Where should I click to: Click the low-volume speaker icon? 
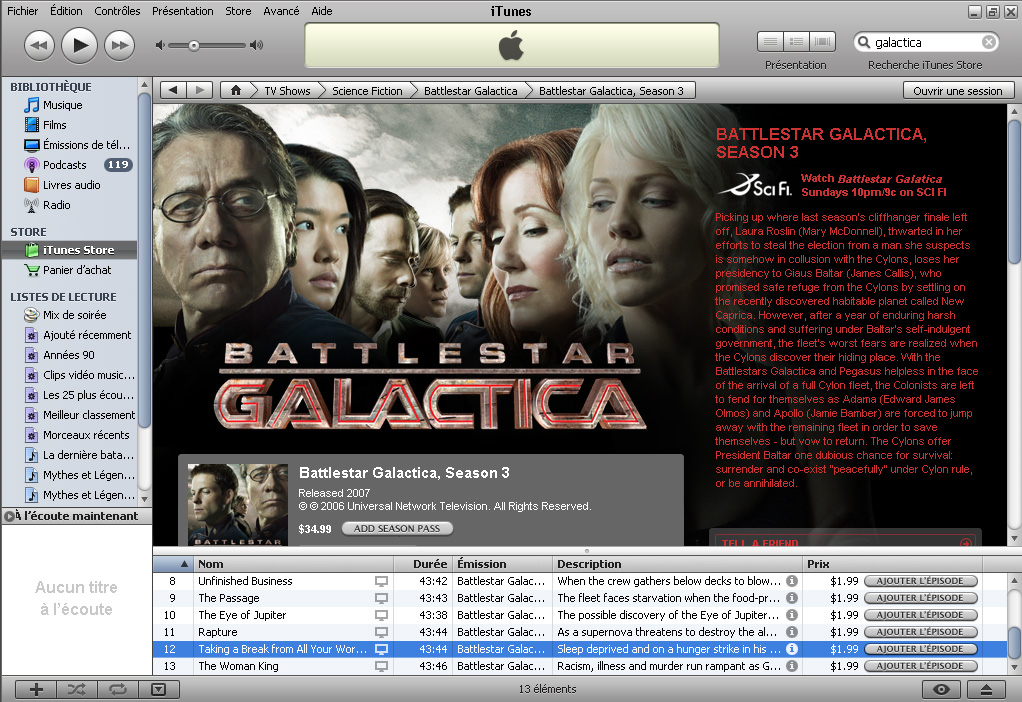pyautogui.click(x=160, y=45)
